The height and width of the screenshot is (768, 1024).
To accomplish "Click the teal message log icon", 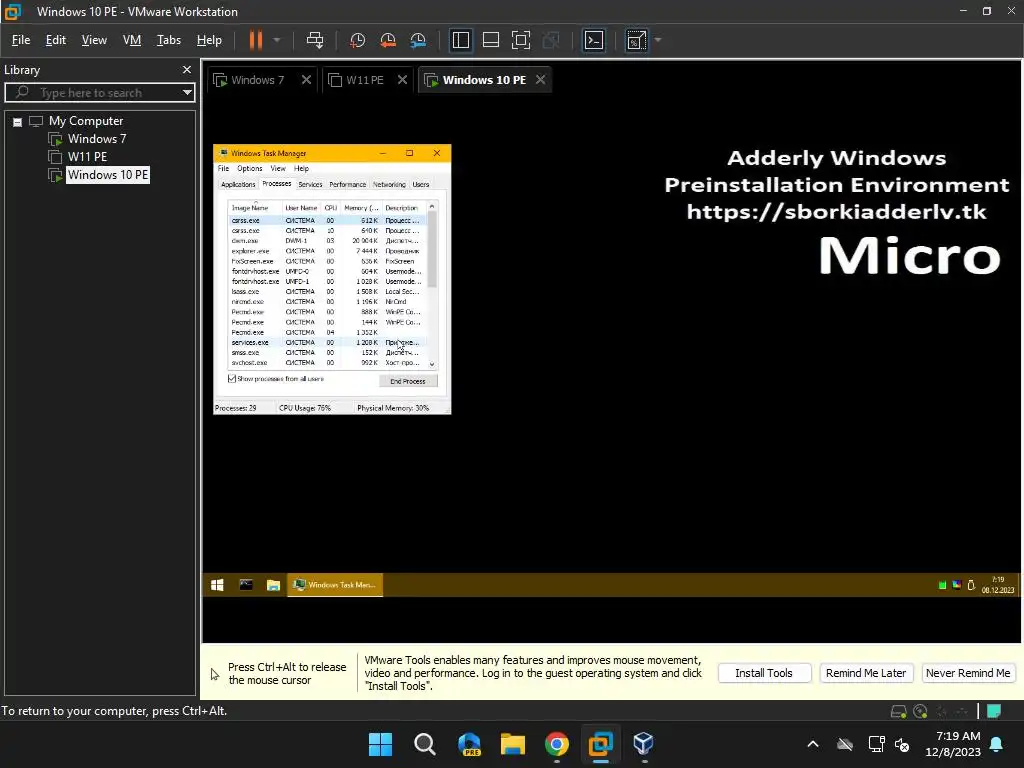I will tap(994, 711).
